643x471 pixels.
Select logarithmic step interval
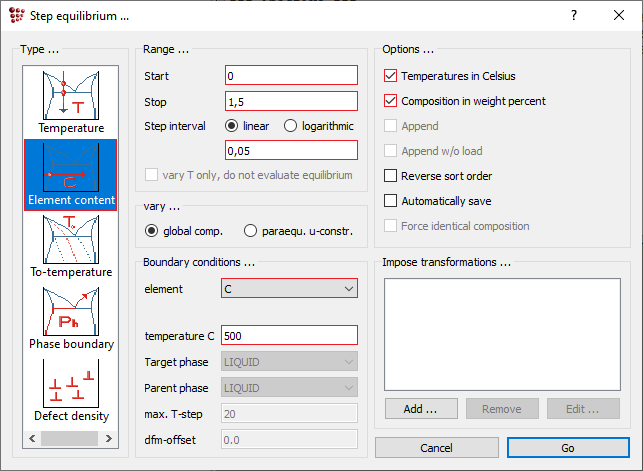291,126
